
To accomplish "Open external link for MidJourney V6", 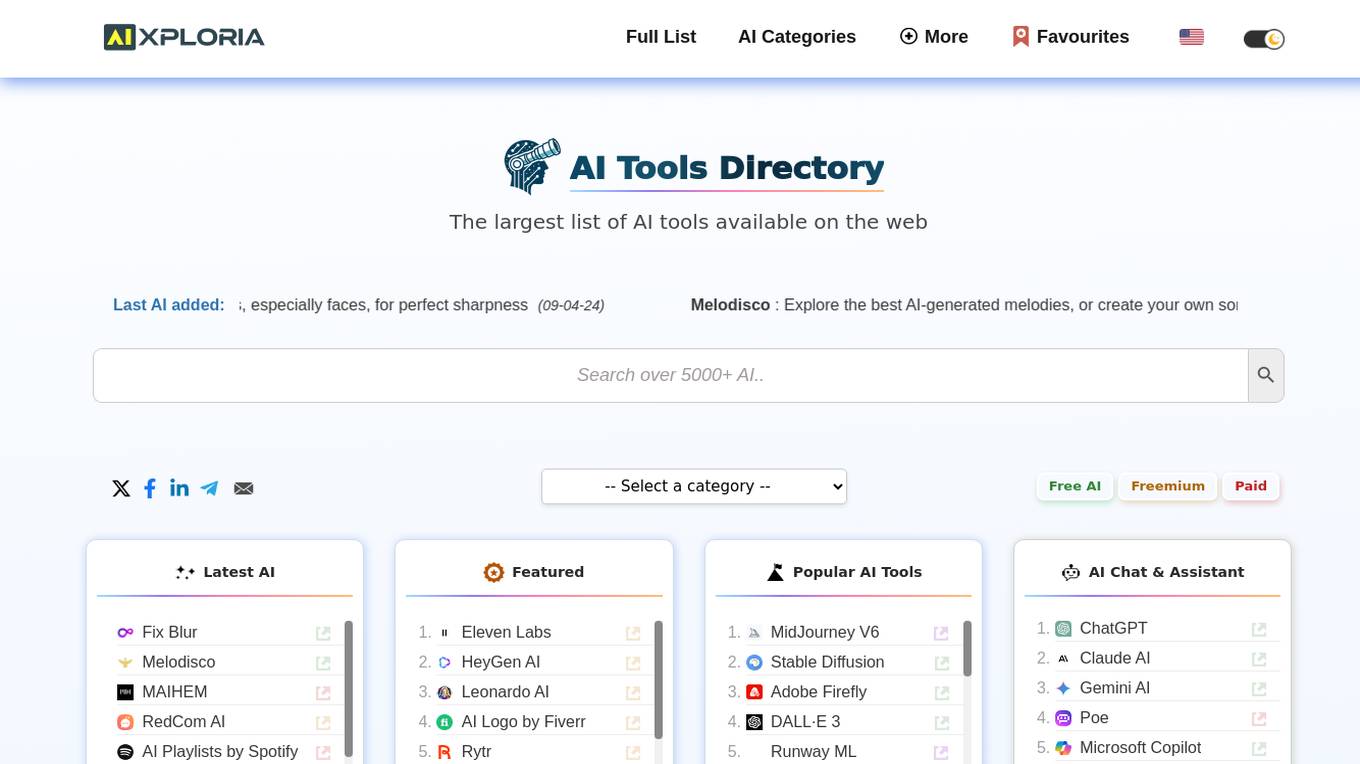I will (x=941, y=633).
